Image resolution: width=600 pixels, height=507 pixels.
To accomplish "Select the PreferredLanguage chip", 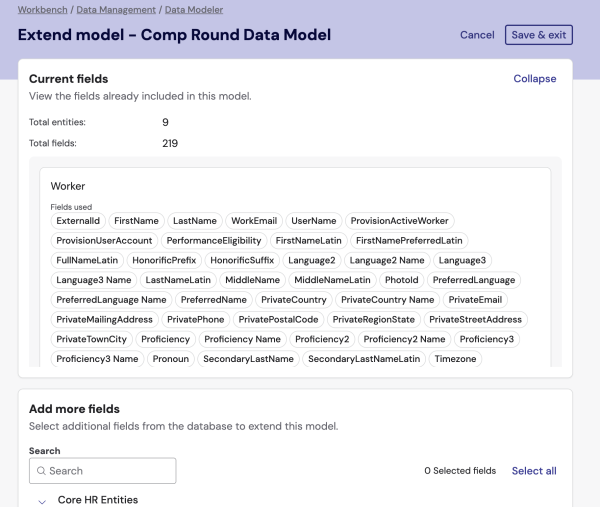I will (x=474, y=280).
